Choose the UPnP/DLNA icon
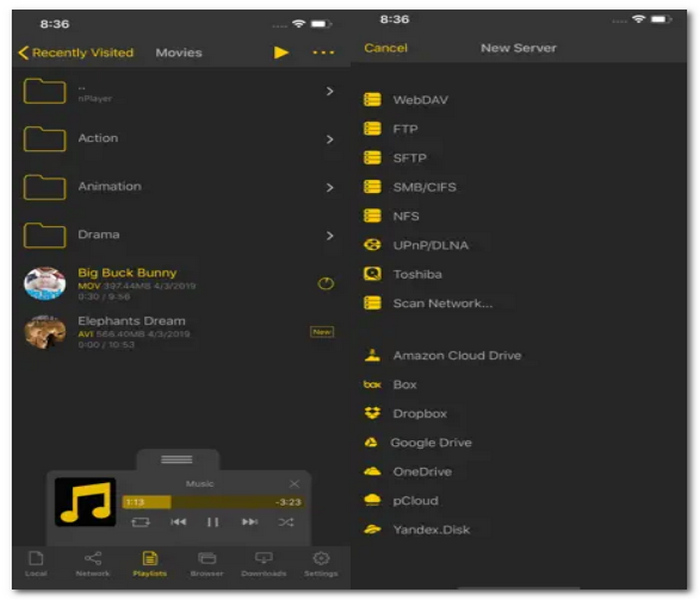700x600 pixels. (x=372, y=245)
